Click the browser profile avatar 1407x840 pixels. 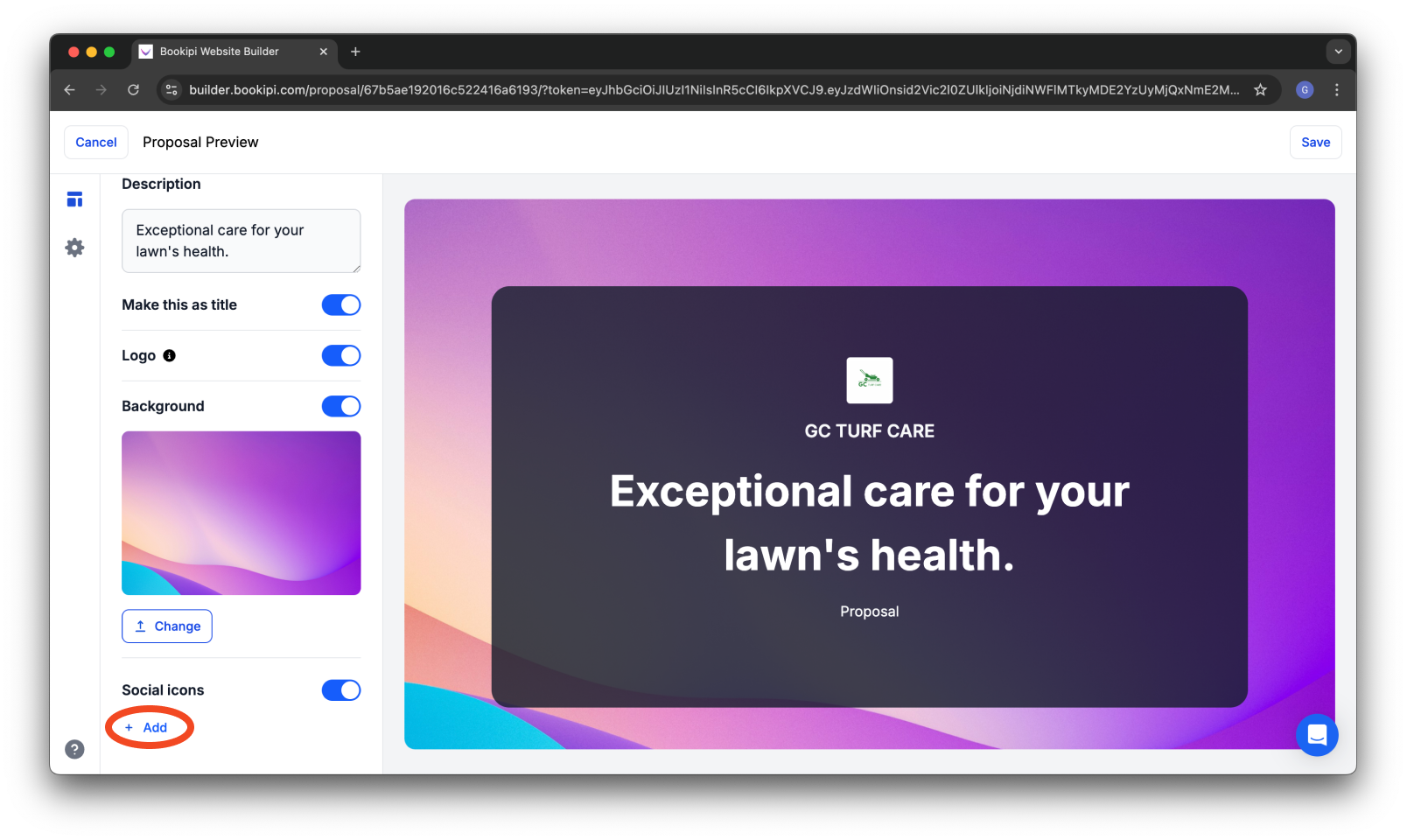coord(1304,89)
